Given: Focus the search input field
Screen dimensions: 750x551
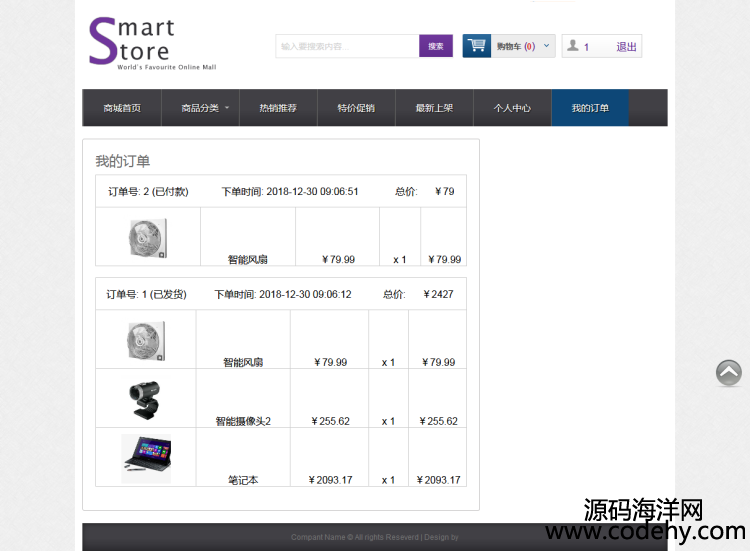Looking at the screenshot, I should [x=347, y=46].
